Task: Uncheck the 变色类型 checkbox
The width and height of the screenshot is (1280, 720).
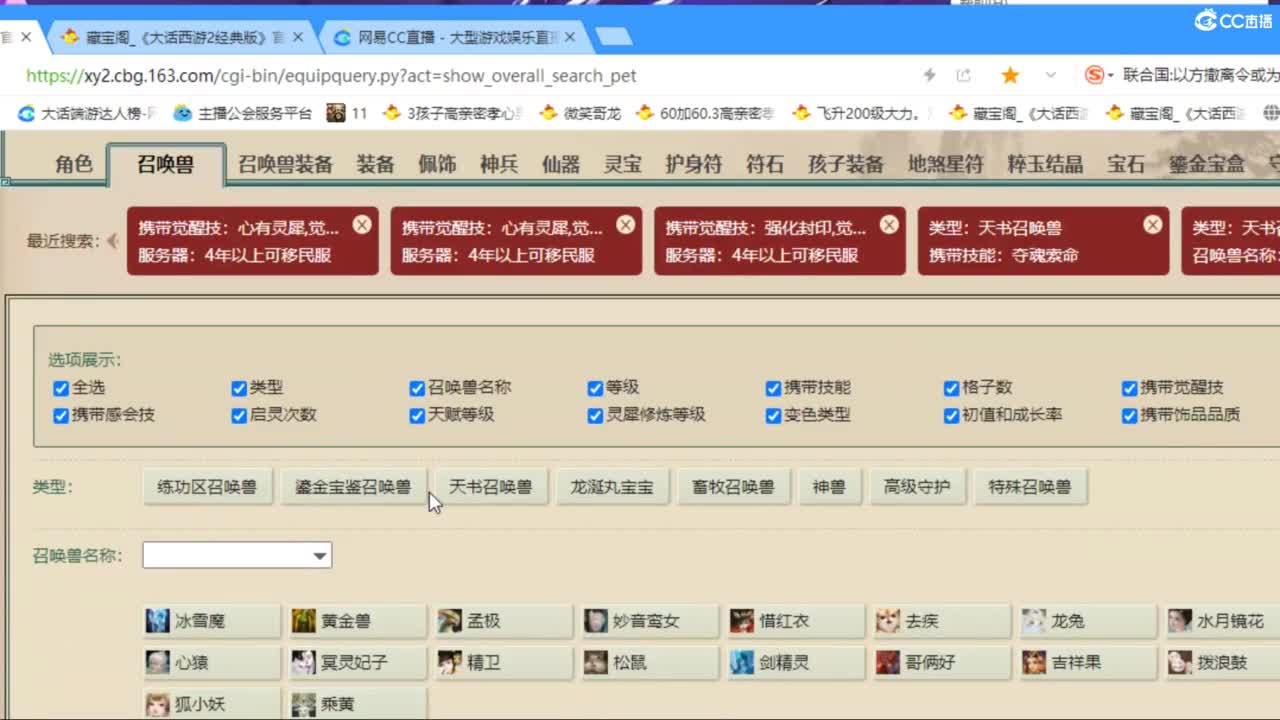Action: coord(773,415)
